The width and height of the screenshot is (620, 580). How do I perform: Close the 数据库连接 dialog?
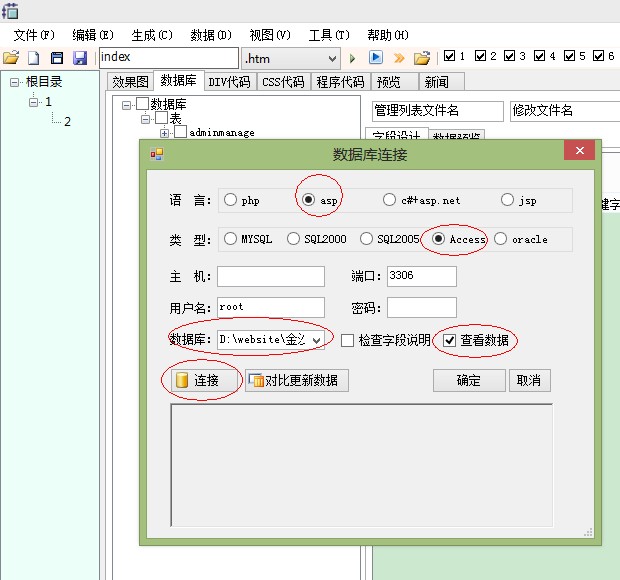point(580,150)
